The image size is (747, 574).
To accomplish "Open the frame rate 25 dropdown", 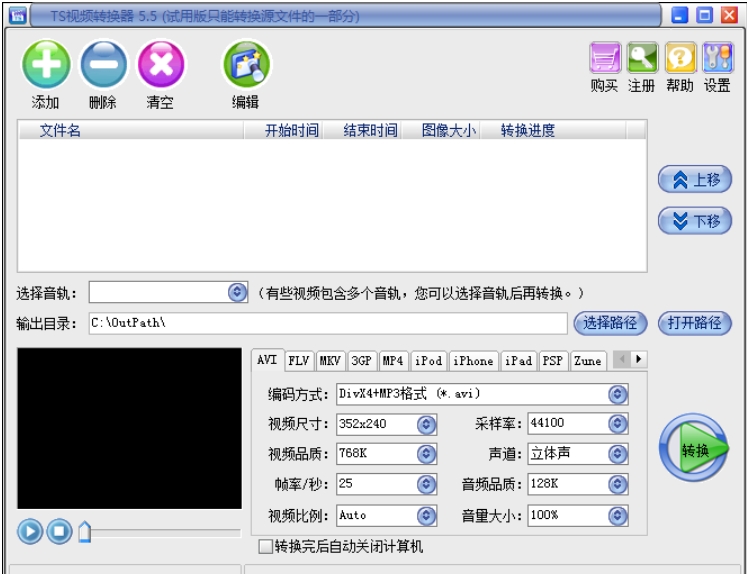I will (x=426, y=484).
